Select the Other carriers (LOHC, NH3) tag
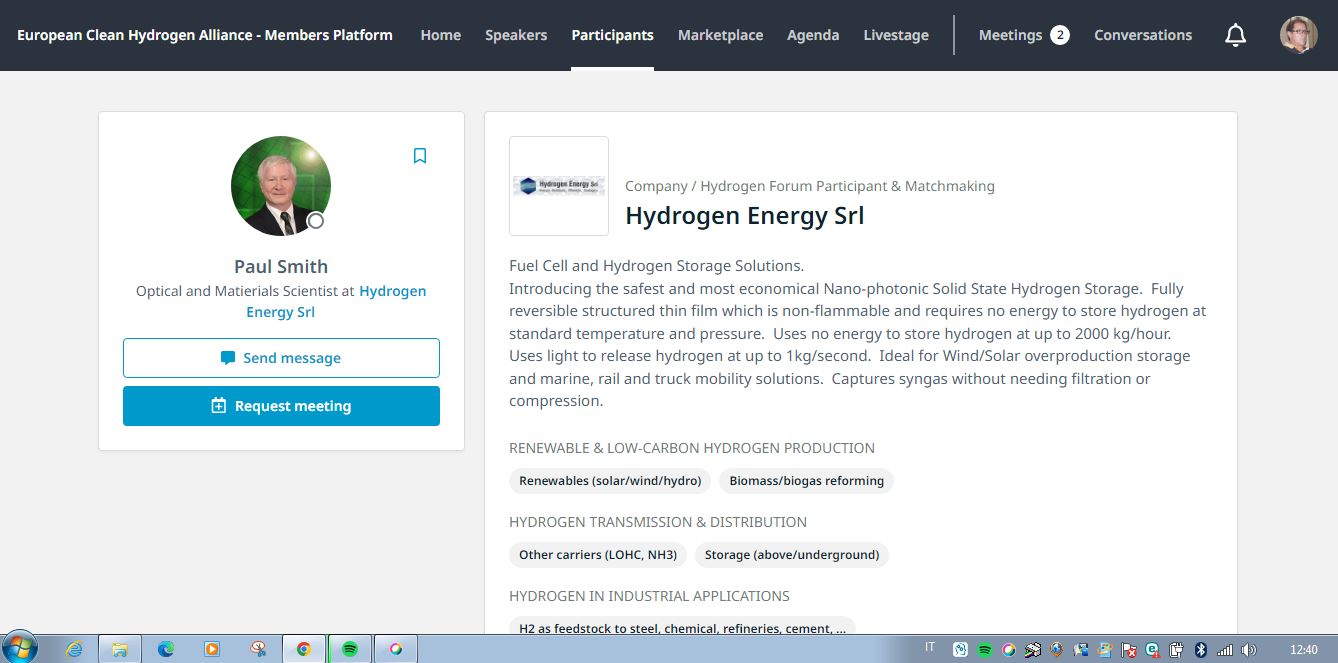This screenshot has height=663, width=1338. [x=598, y=555]
